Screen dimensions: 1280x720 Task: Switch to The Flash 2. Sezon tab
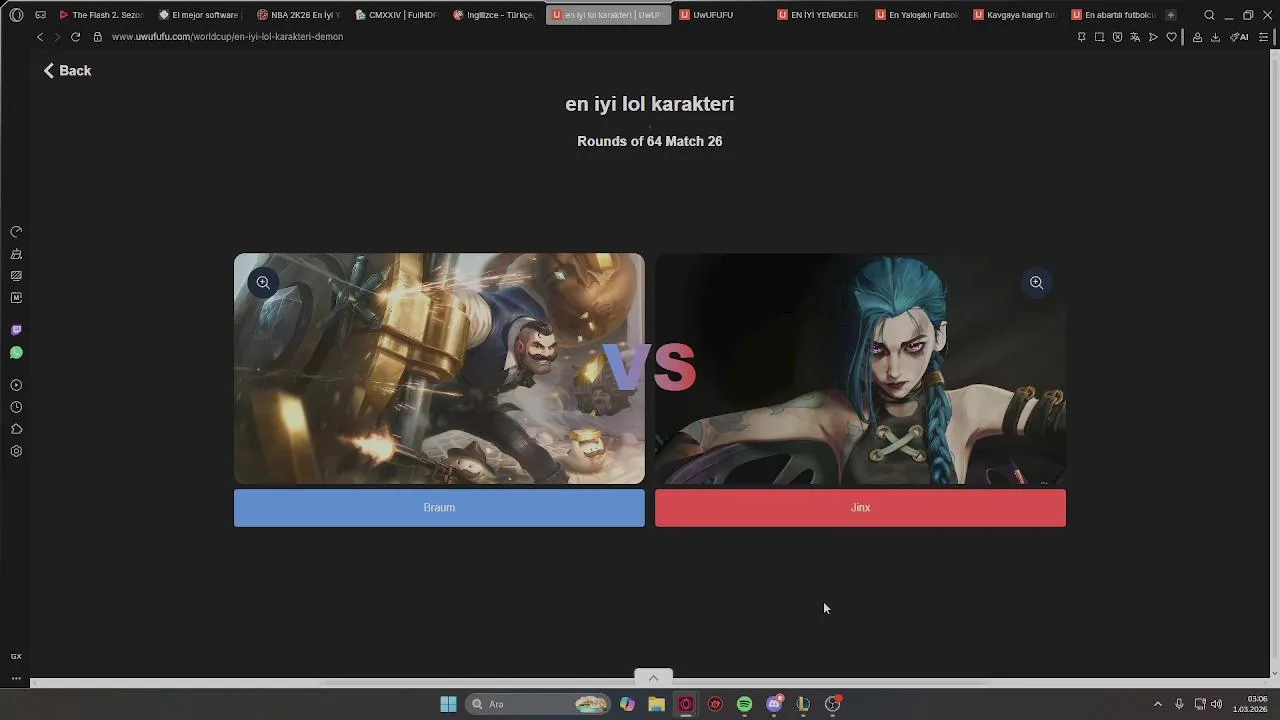pos(100,15)
